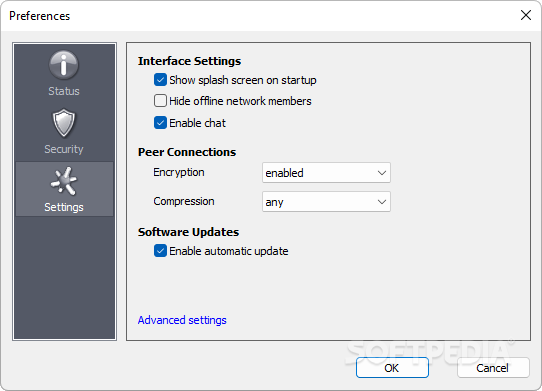The height and width of the screenshot is (391, 542).
Task: Toggle the Enable chat checkbox
Action: point(160,123)
